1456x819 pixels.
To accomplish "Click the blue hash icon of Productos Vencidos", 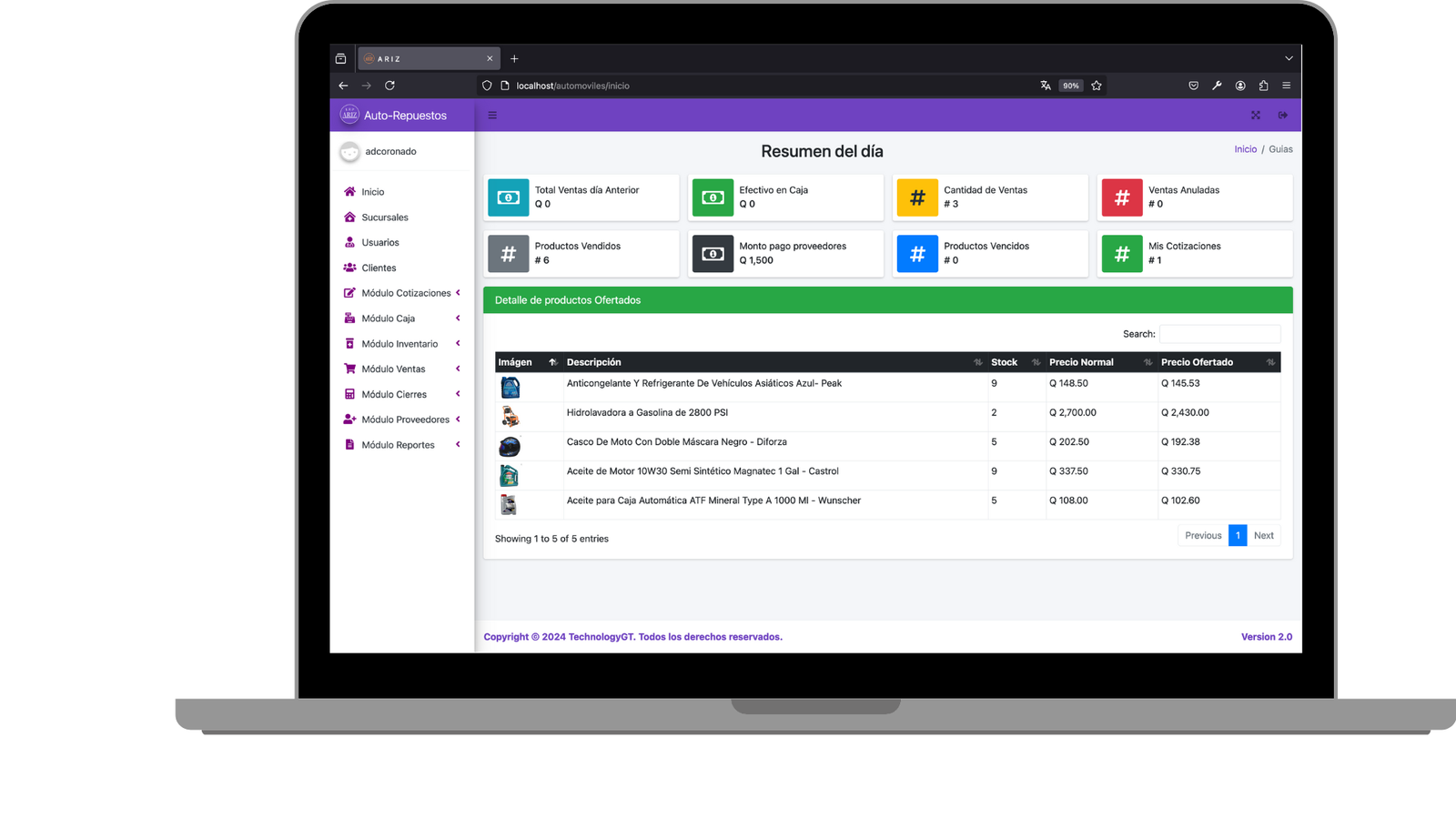I will point(917,254).
